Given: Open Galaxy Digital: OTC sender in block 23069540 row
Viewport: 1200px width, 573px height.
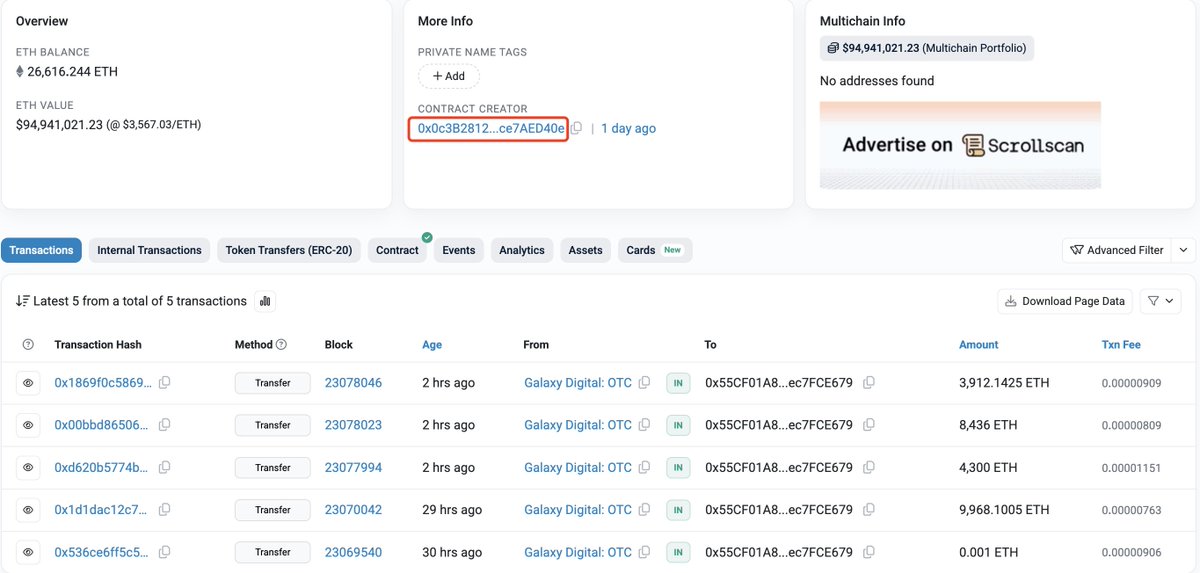Looking at the screenshot, I should pos(578,552).
